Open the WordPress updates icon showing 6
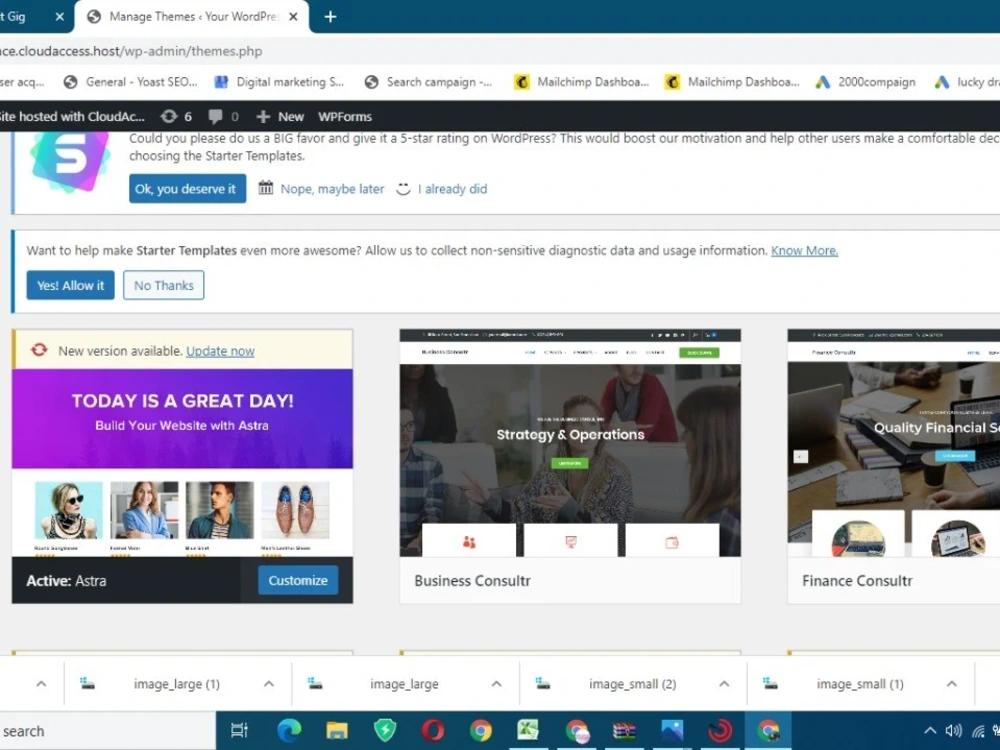This screenshot has height=750, width=1000. [176, 117]
